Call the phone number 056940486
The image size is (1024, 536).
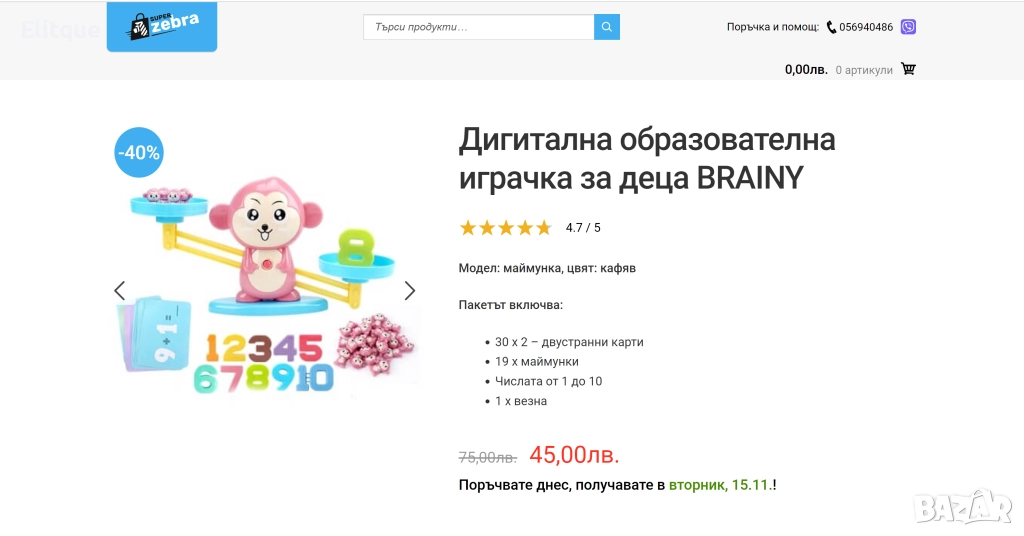coord(866,27)
